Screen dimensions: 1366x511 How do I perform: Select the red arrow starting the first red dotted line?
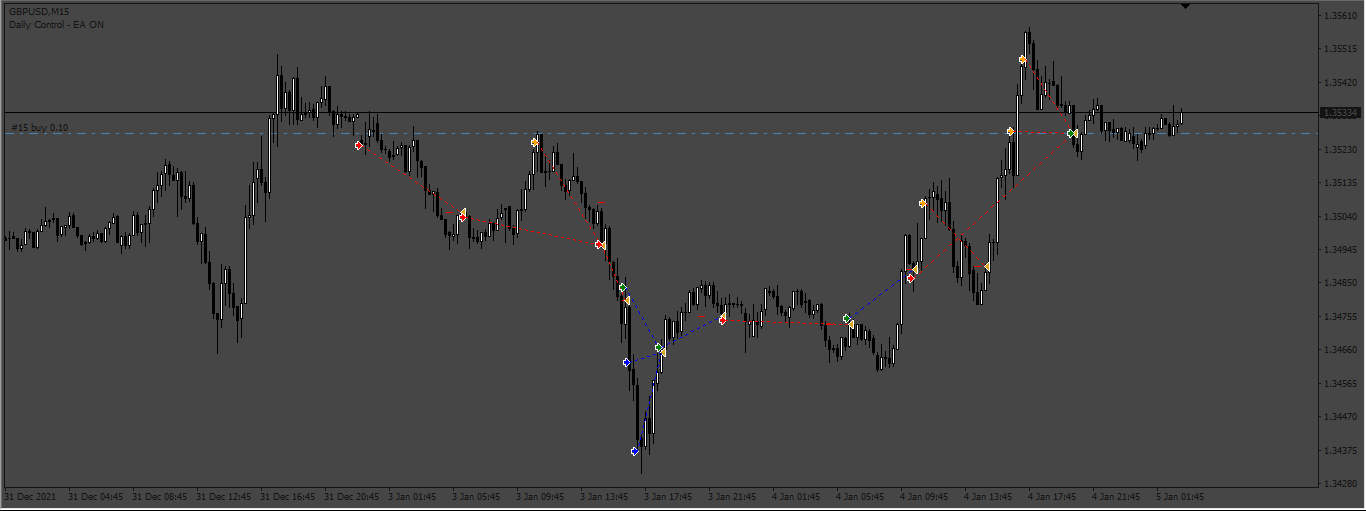click(x=358, y=145)
